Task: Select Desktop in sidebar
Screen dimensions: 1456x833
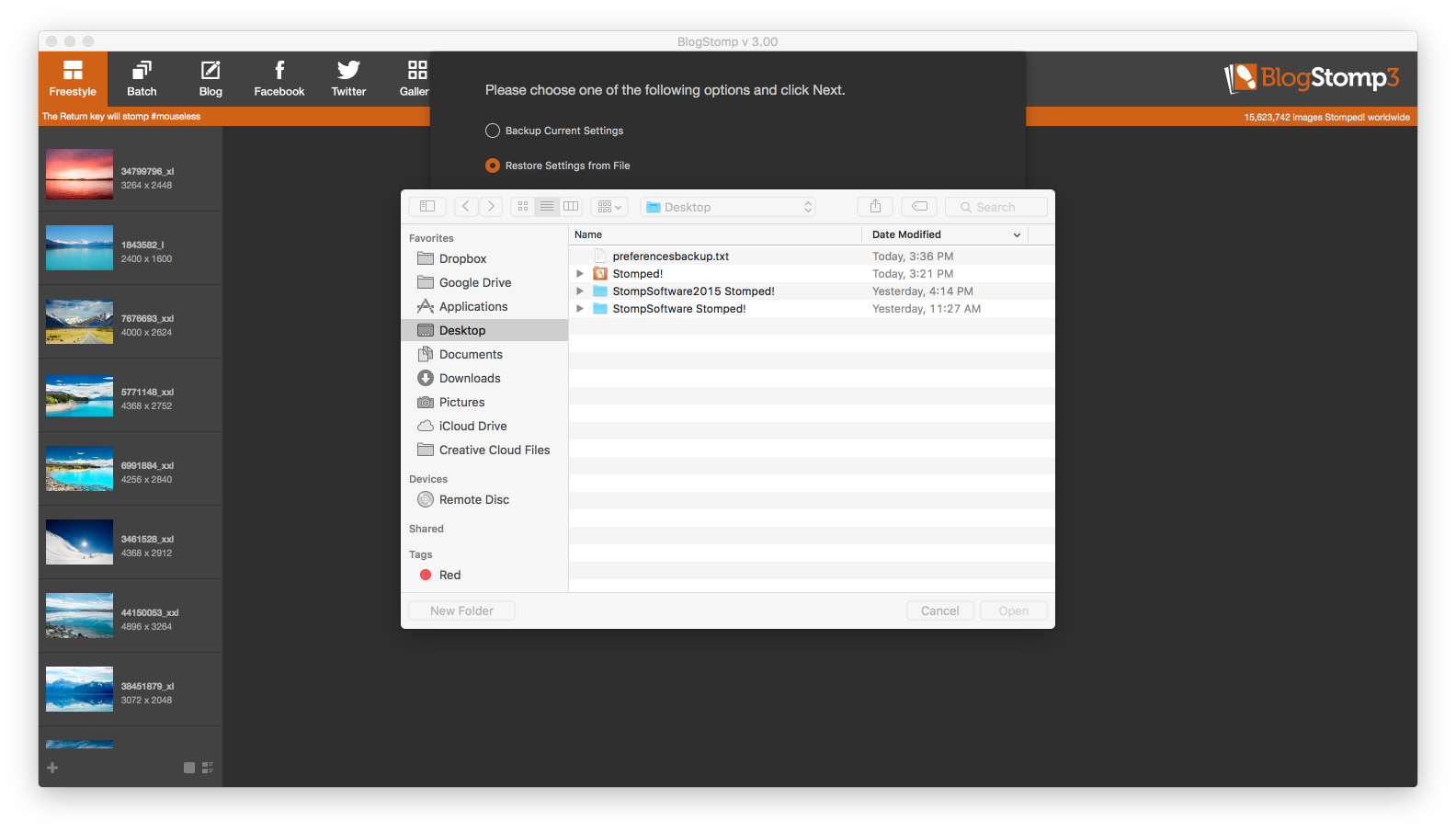Action: pos(484,330)
